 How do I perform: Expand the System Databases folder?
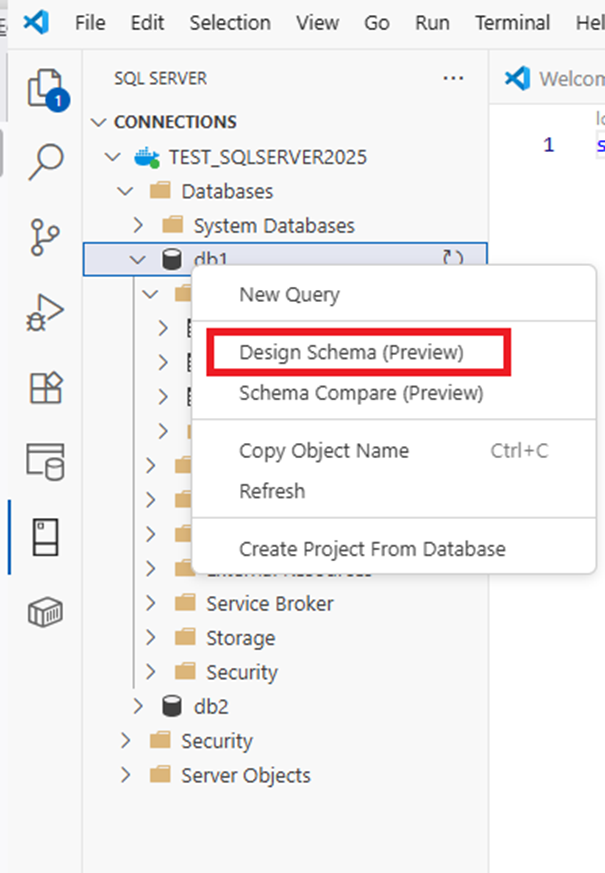138,225
